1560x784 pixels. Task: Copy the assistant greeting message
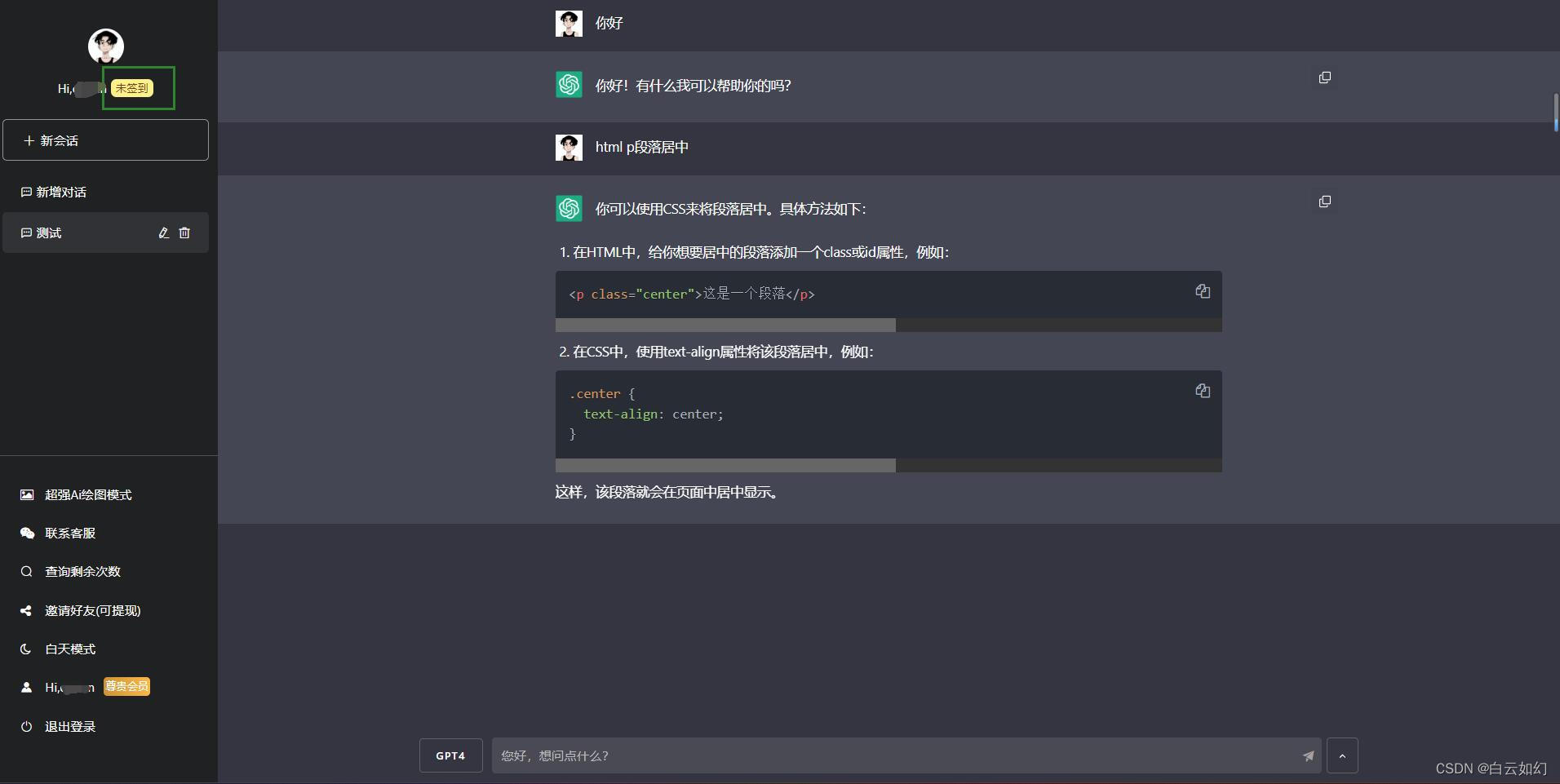(x=1324, y=78)
